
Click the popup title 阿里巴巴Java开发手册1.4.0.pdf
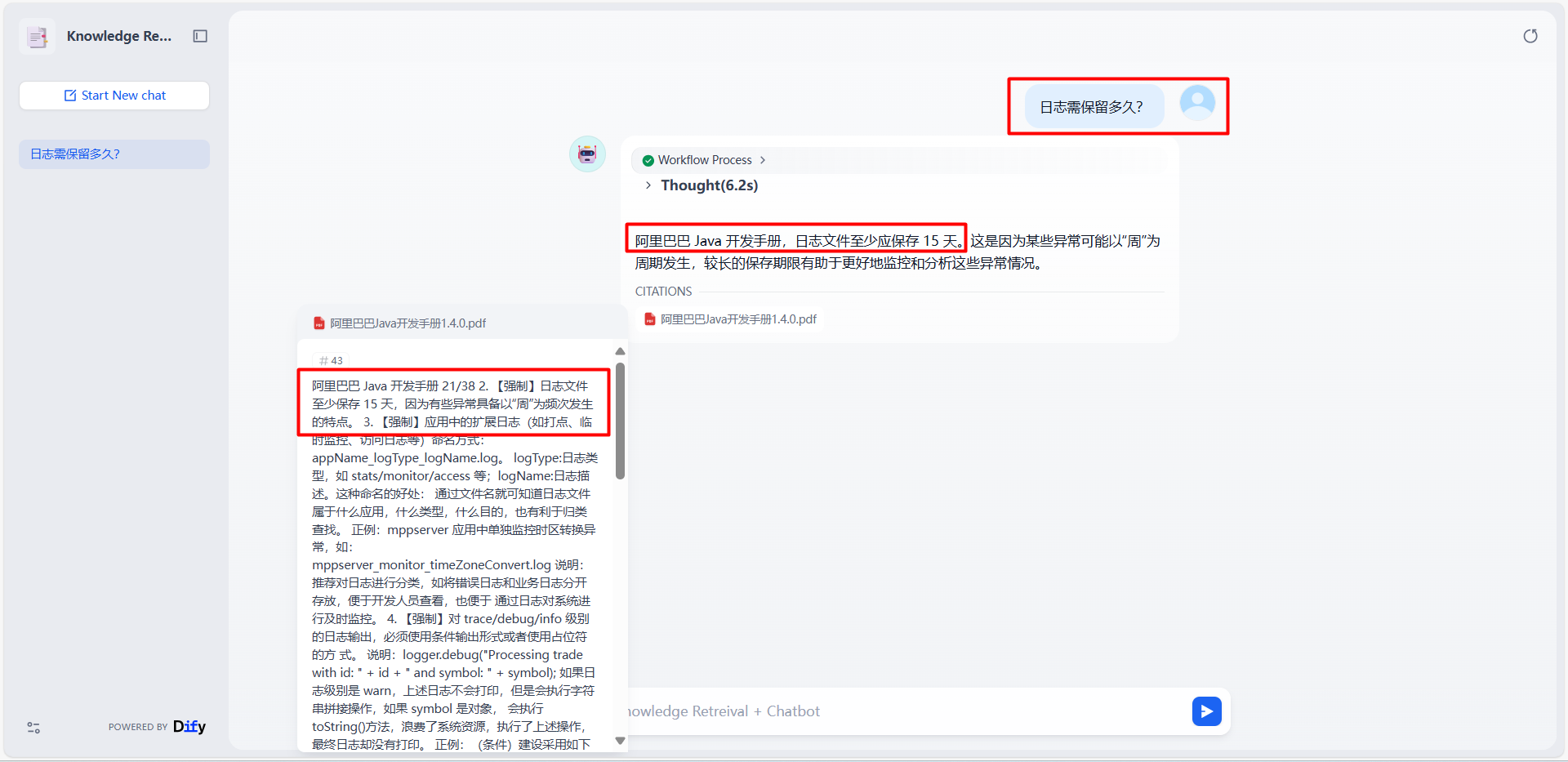coord(408,323)
